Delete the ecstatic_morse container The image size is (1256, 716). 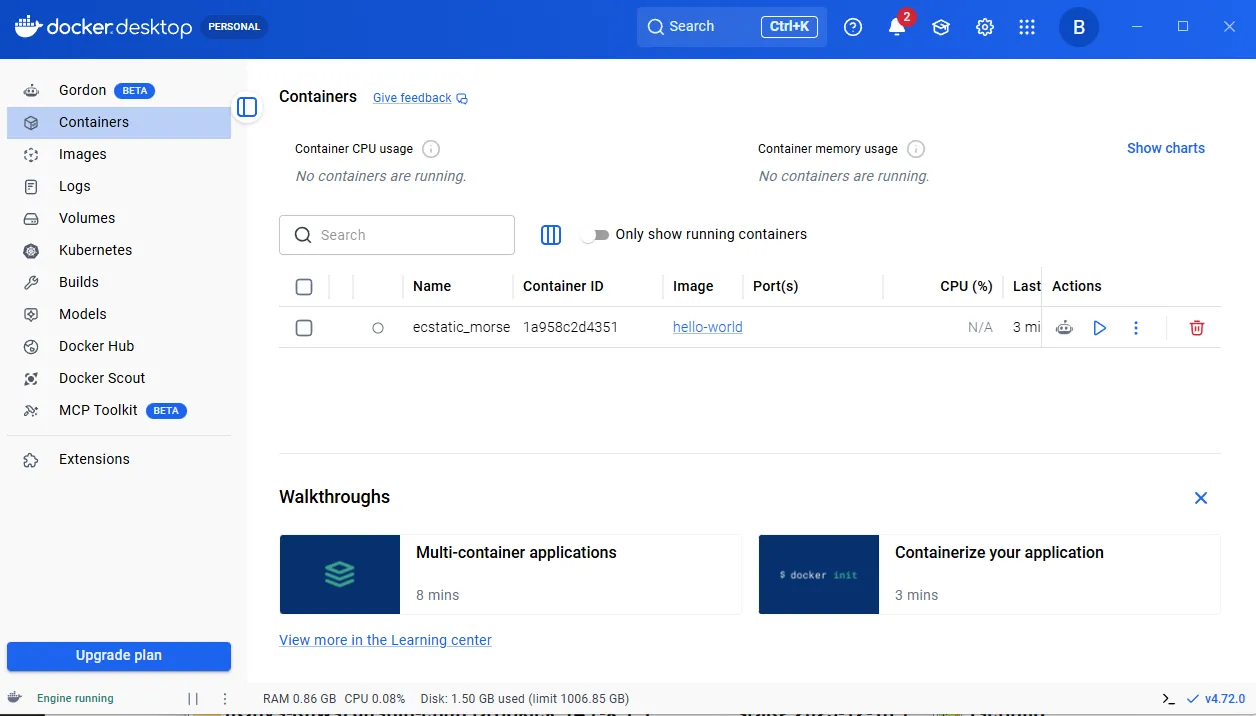coord(1197,327)
